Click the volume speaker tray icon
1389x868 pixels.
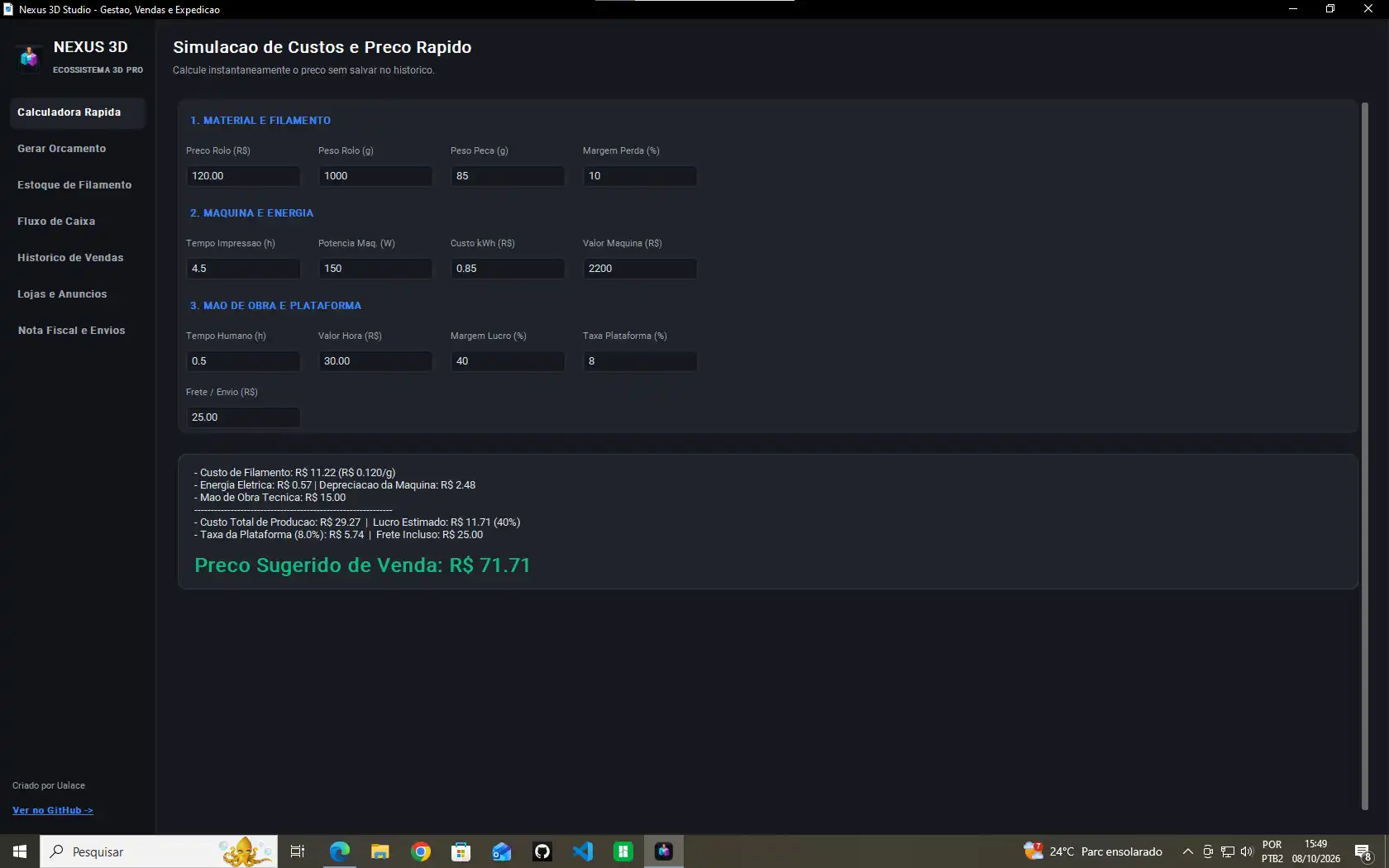1247,851
